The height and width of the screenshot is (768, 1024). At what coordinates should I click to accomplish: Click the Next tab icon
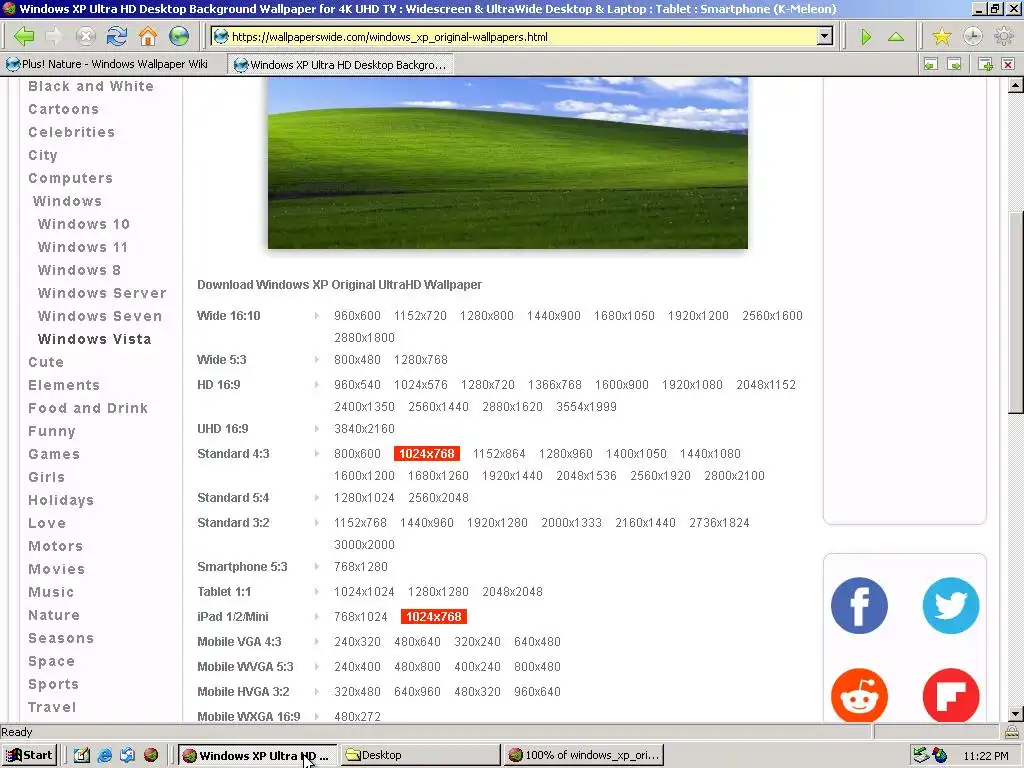pyautogui.click(x=954, y=64)
